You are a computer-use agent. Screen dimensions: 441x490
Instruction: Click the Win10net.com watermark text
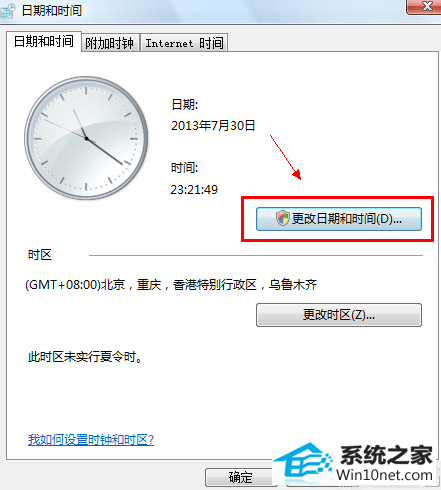[384, 475]
